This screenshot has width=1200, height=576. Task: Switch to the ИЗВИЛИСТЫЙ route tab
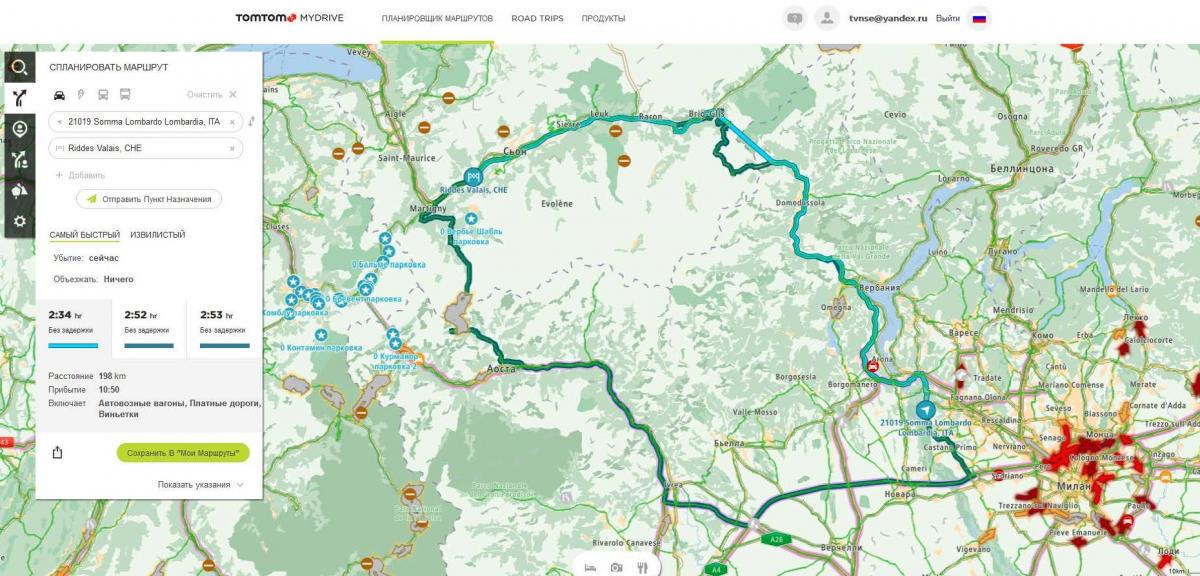point(157,235)
